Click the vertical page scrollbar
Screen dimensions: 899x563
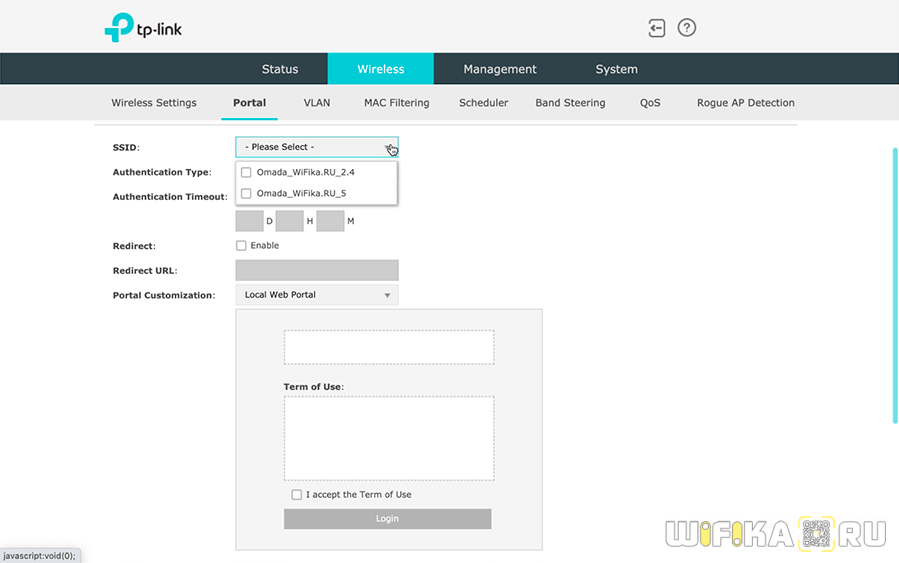(x=895, y=285)
